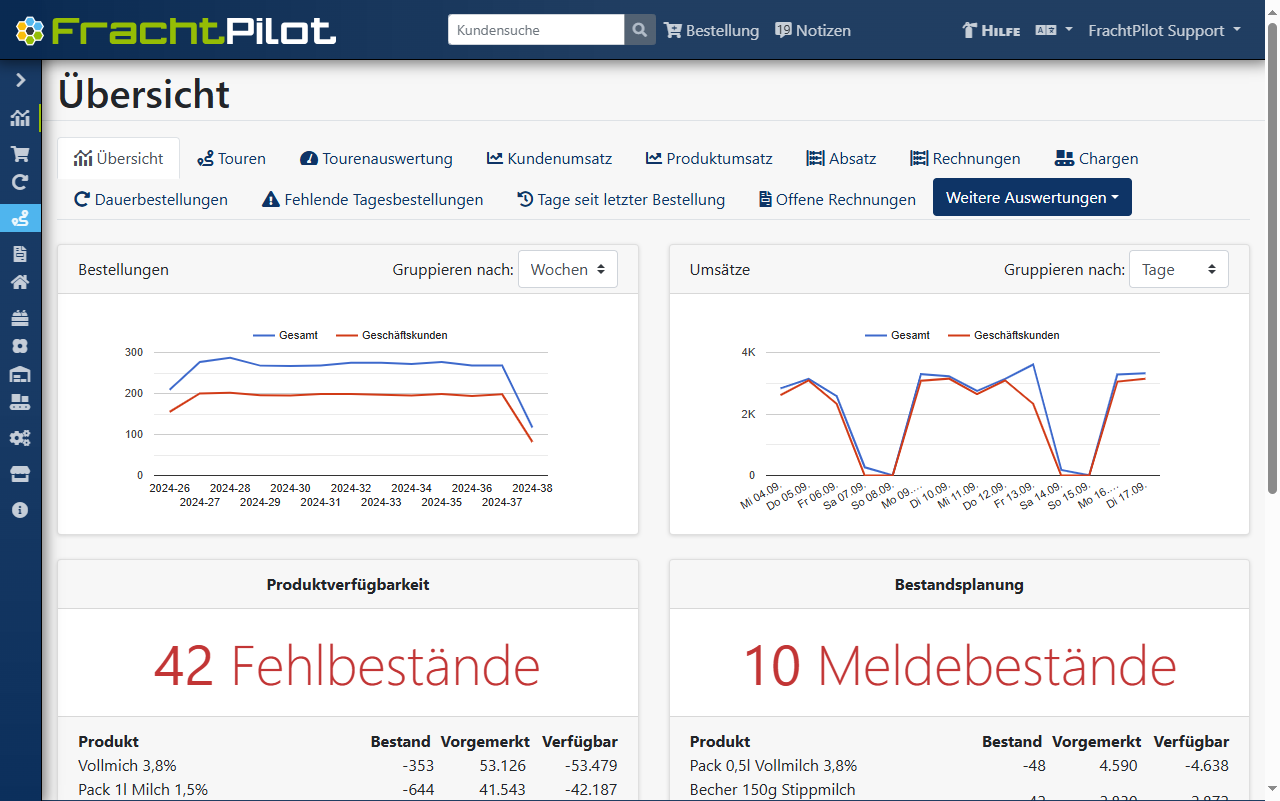Click the Vollmilch 3,8% product row
Viewport: 1280px width, 801px height.
[x=348, y=766]
